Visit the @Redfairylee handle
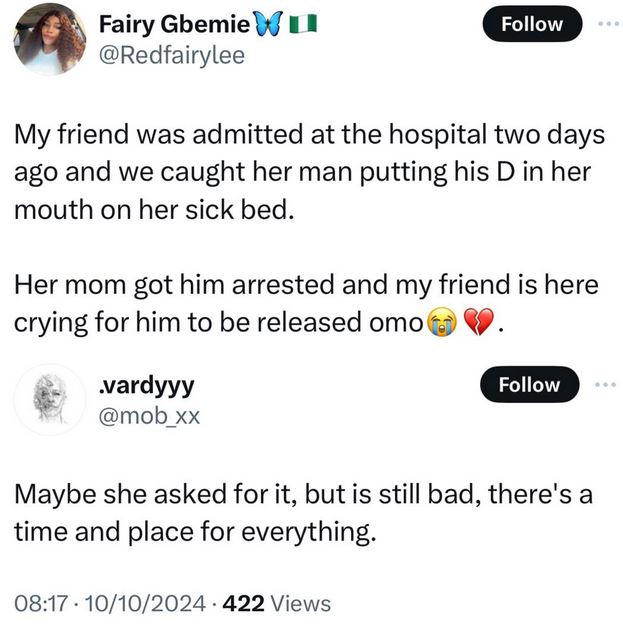Screen dimensions: 623x627 click(x=172, y=55)
